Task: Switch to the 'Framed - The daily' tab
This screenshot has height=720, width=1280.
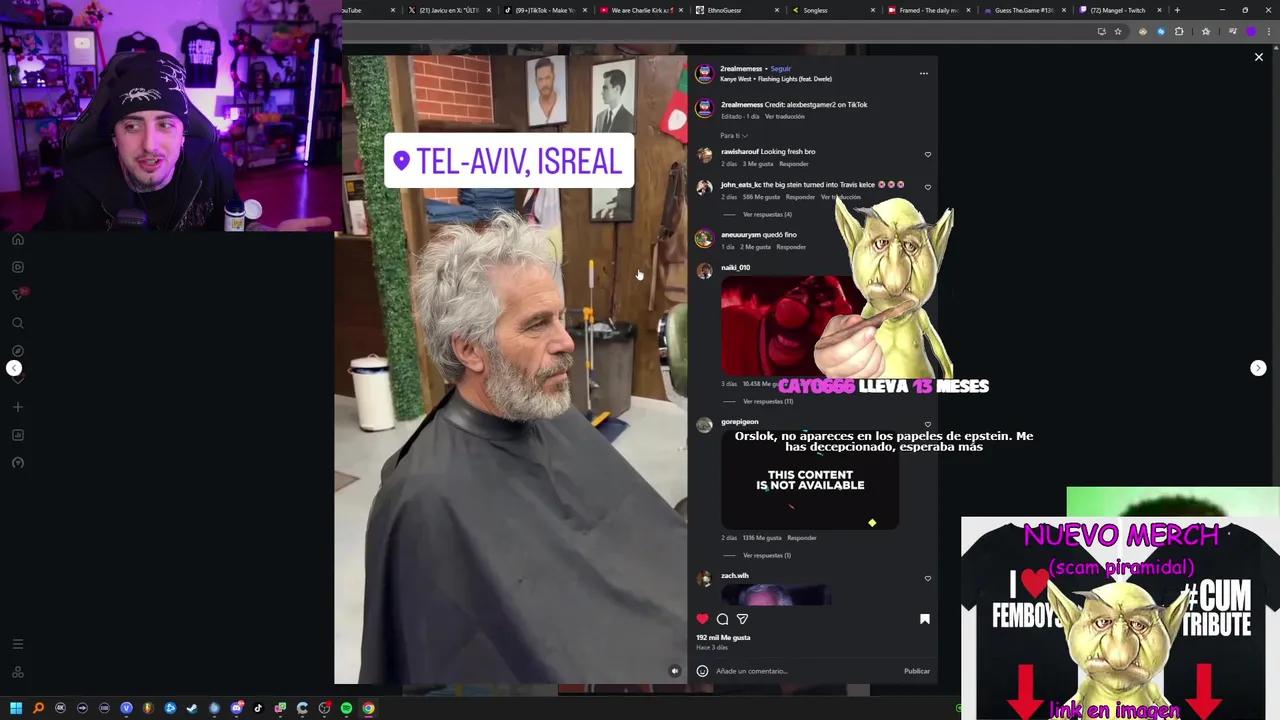Action: (x=927, y=10)
